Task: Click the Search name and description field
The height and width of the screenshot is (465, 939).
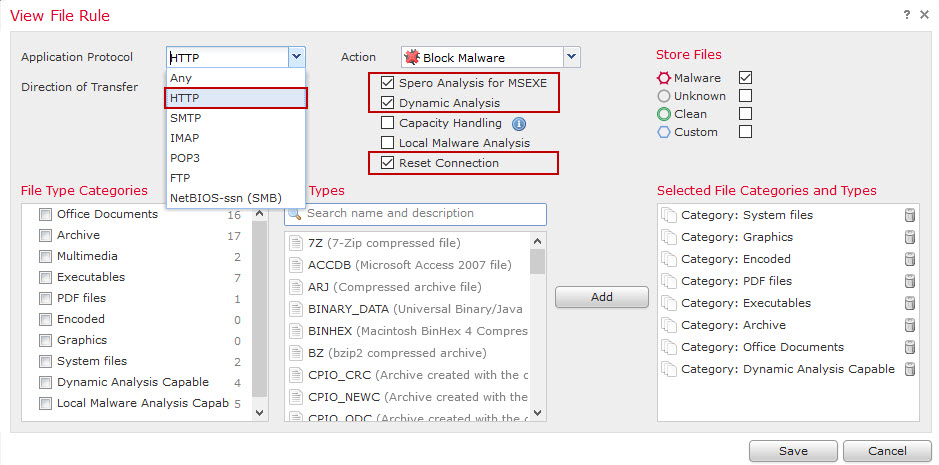Action: [x=416, y=214]
